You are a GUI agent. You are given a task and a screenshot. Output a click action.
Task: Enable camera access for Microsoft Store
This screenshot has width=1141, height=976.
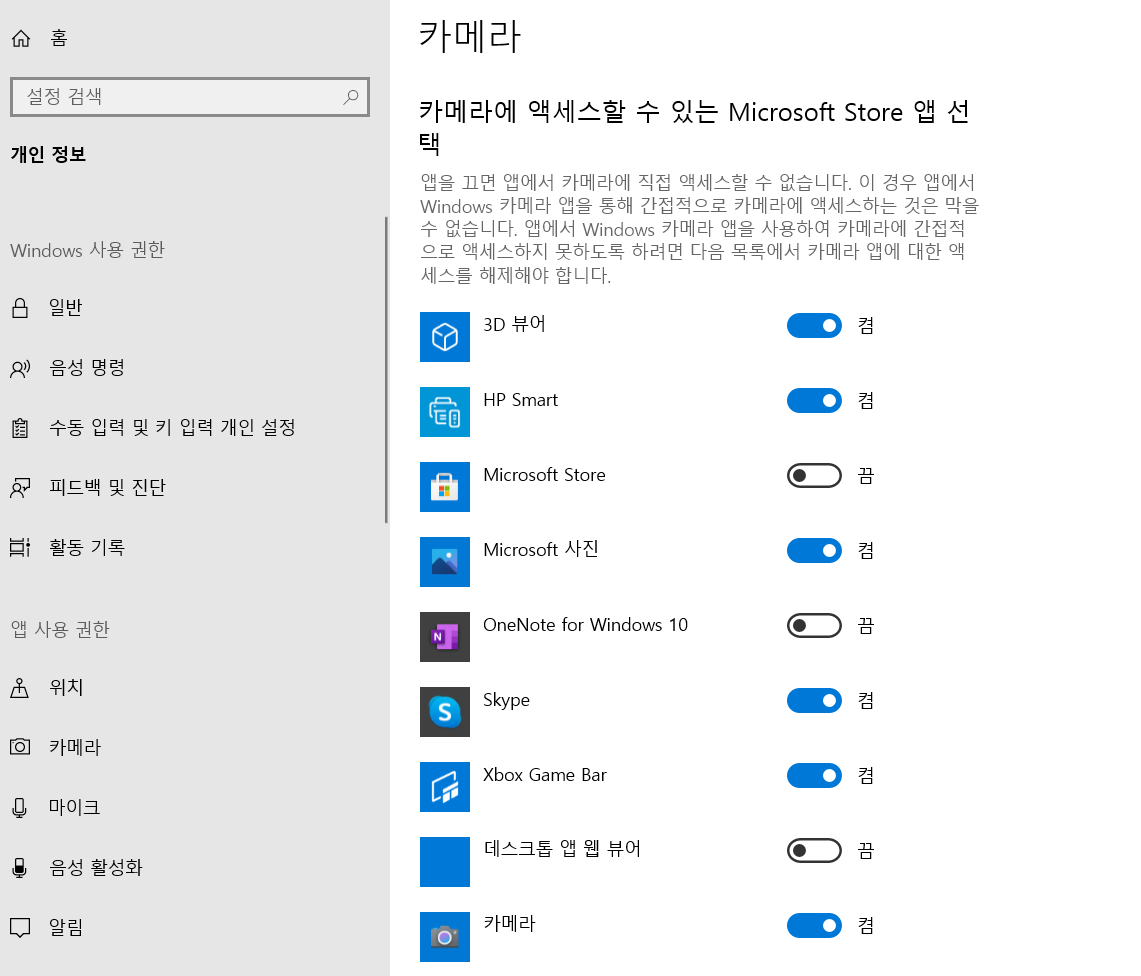tap(814, 476)
